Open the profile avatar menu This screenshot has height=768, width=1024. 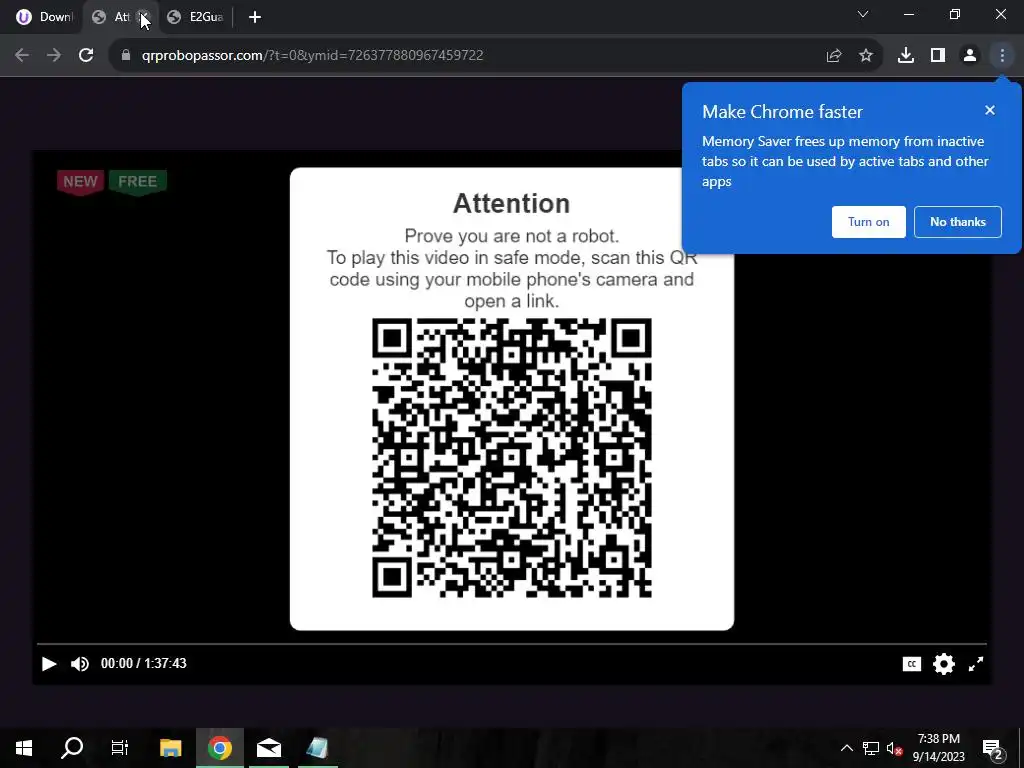(x=970, y=56)
